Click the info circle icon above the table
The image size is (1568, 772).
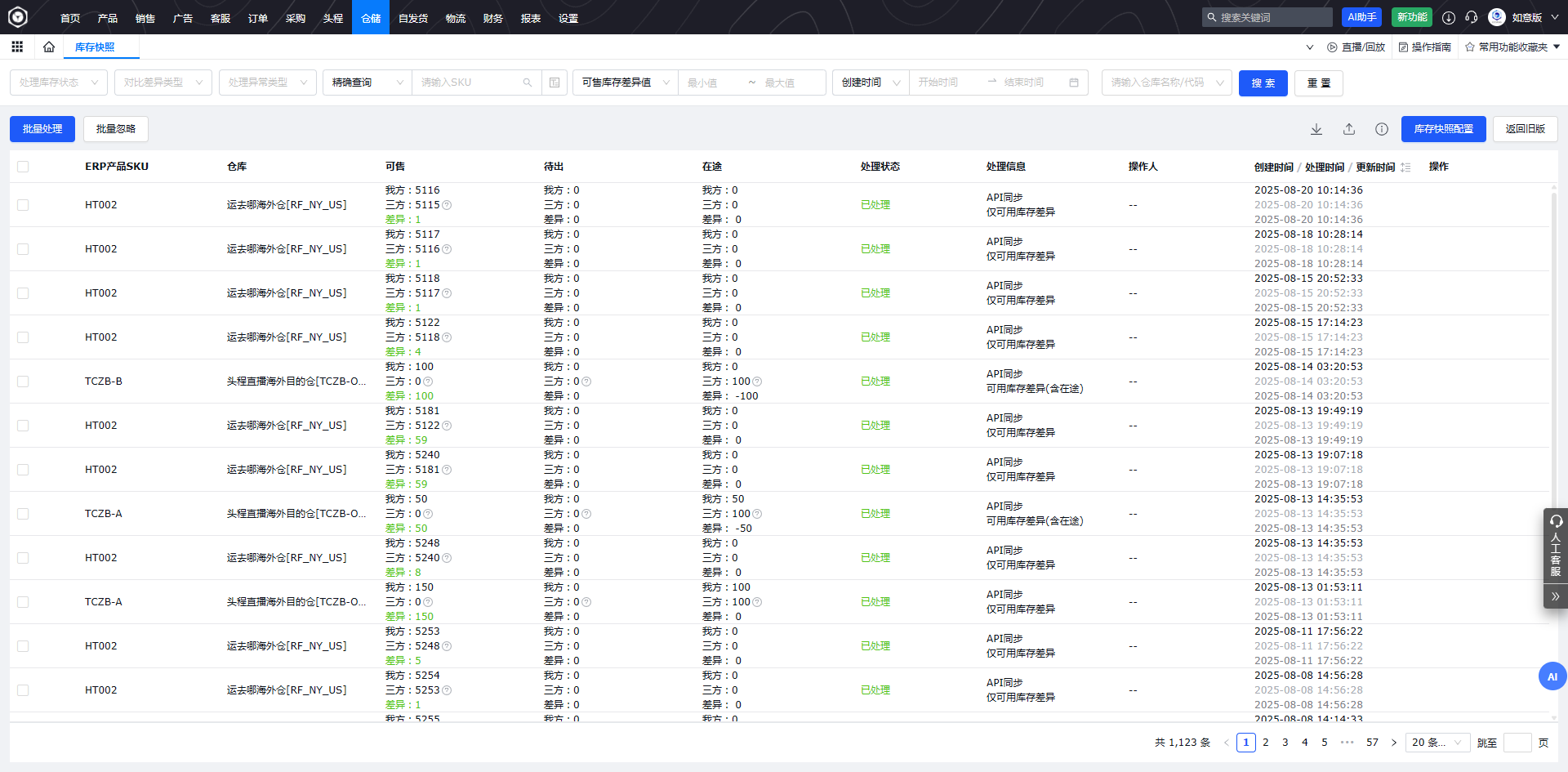pyautogui.click(x=1382, y=129)
